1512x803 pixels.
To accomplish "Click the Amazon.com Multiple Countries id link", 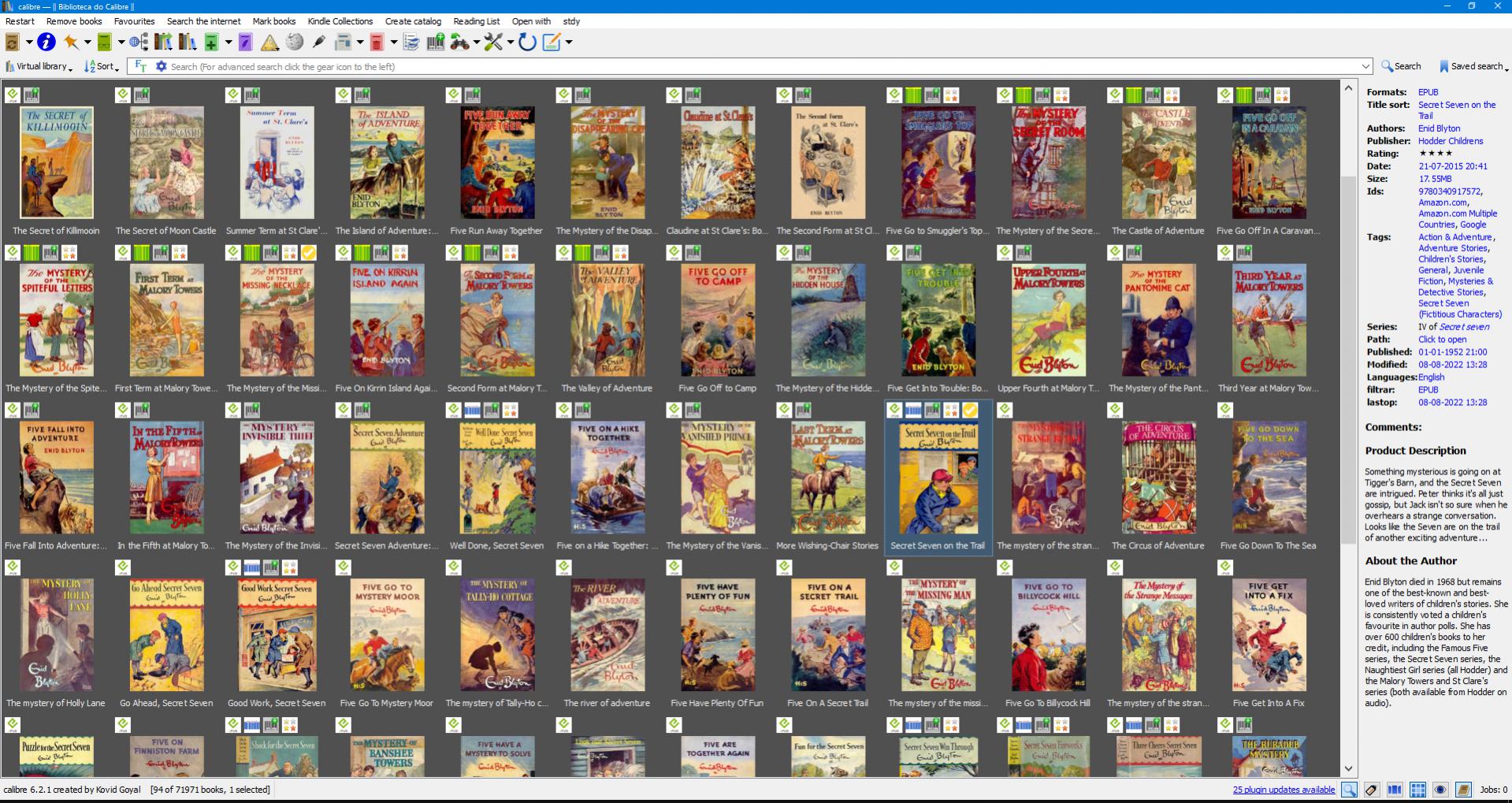I will coord(1458,219).
